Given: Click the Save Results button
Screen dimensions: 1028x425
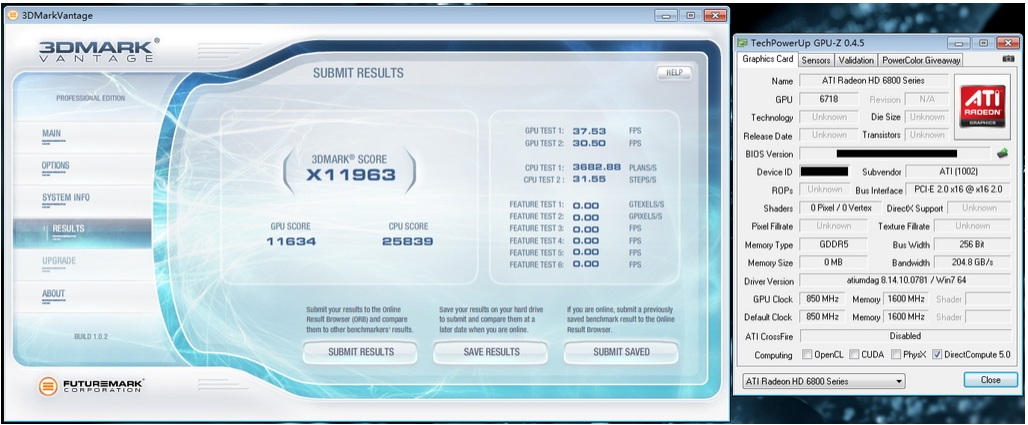Looking at the screenshot, I should [x=491, y=352].
